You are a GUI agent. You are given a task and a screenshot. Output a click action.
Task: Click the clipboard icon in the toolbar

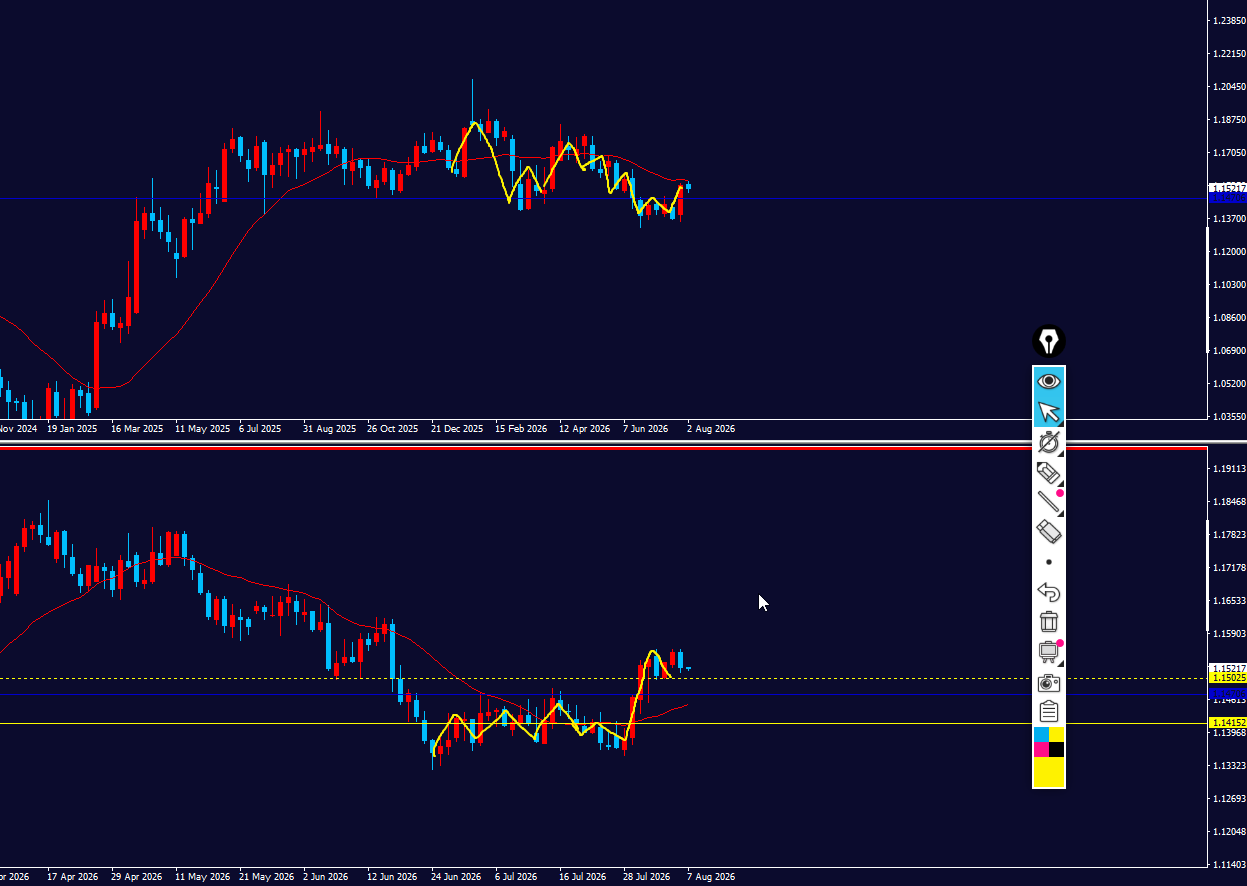click(1049, 712)
